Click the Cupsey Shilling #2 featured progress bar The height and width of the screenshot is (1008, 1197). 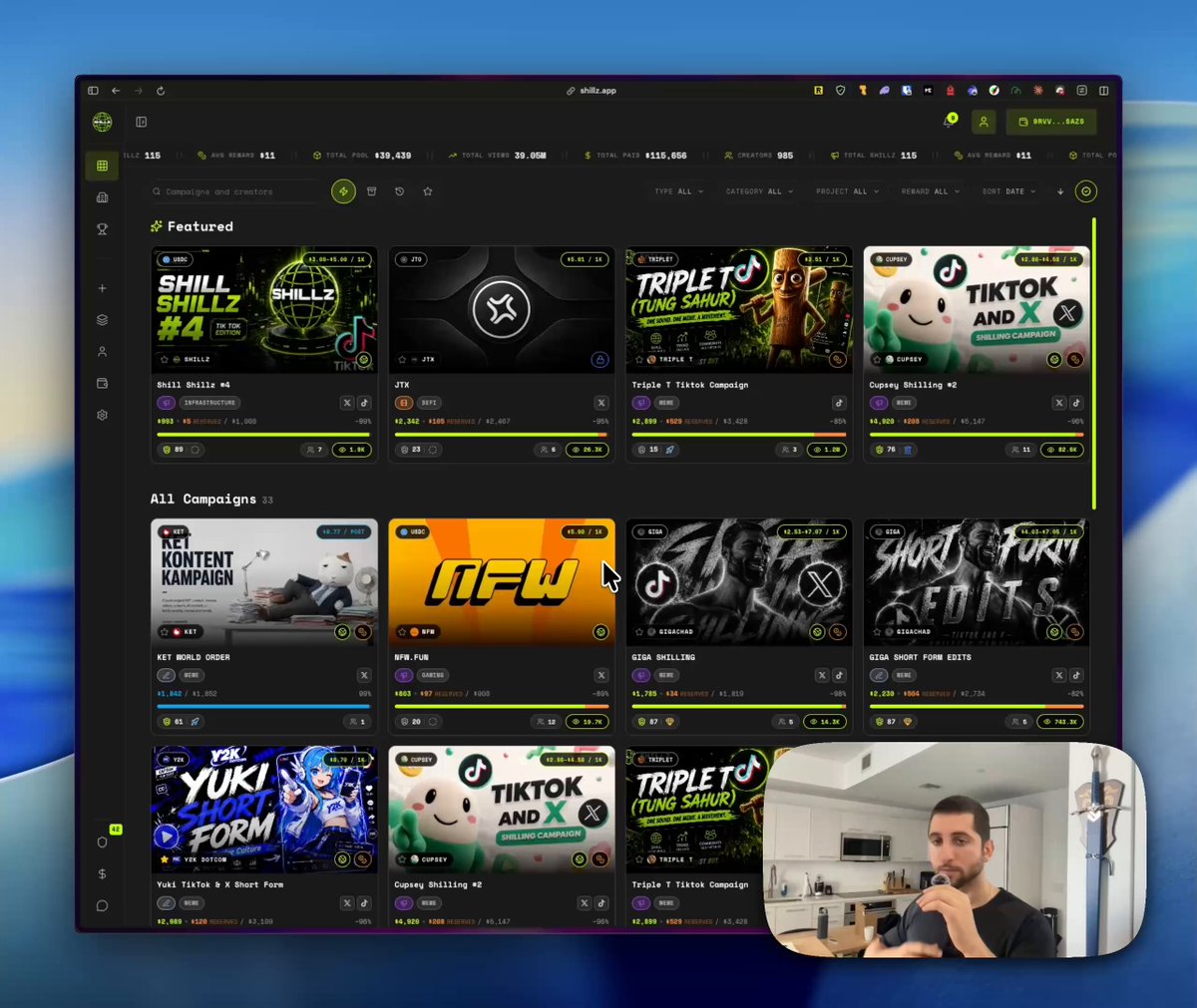point(977,435)
